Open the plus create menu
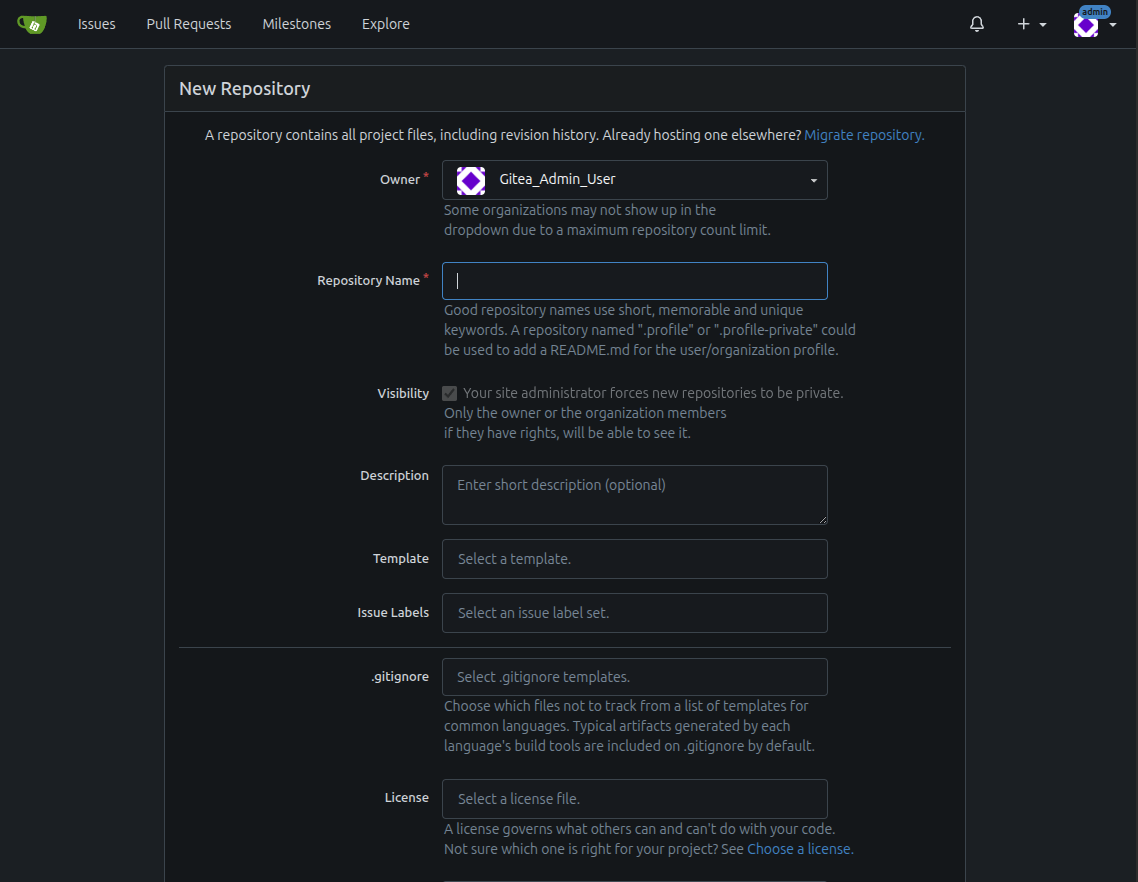Viewport: 1138px width, 882px height. pyautogui.click(x=1031, y=24)
